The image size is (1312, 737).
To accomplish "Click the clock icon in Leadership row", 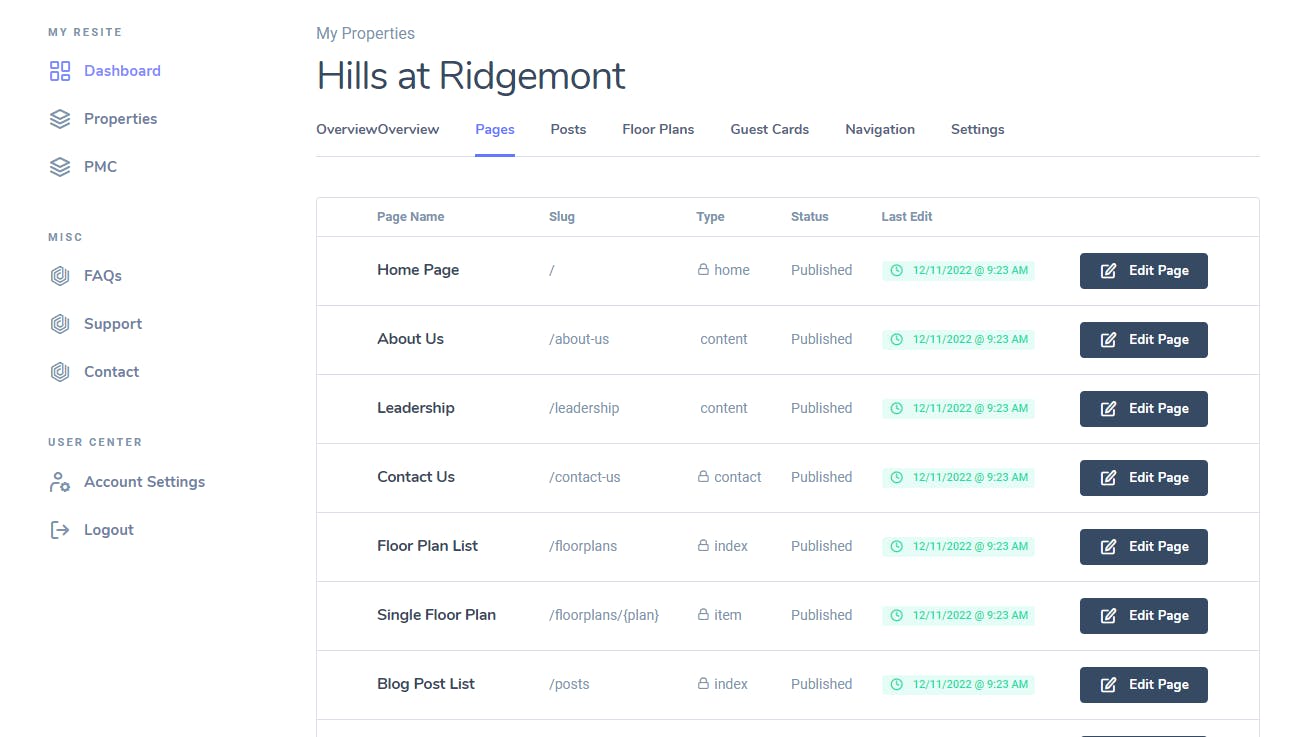I will [897, 408].
